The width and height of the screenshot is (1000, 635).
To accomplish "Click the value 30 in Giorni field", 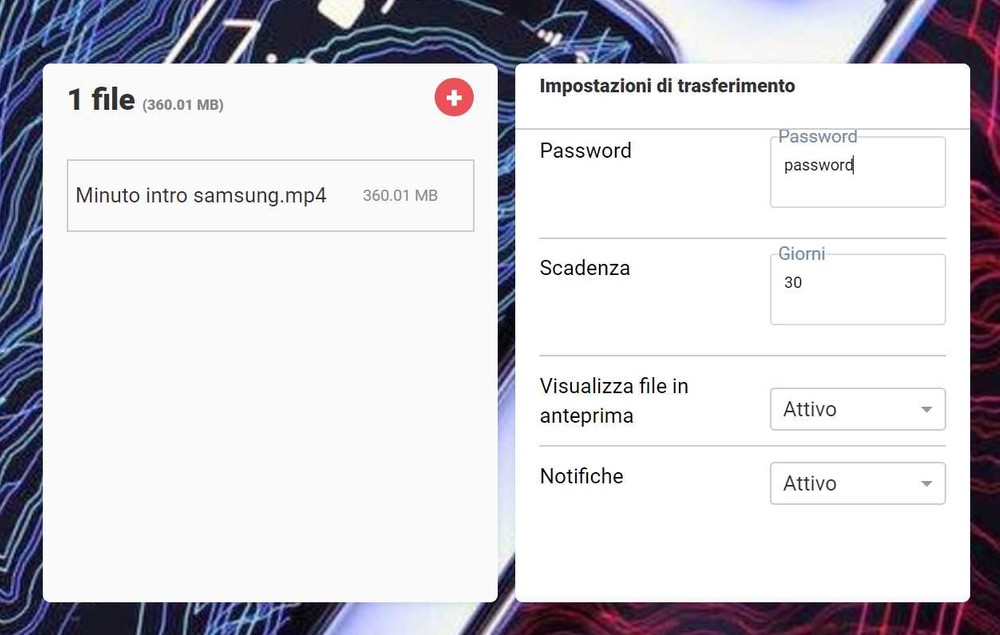I will click(x=793, y=282).
